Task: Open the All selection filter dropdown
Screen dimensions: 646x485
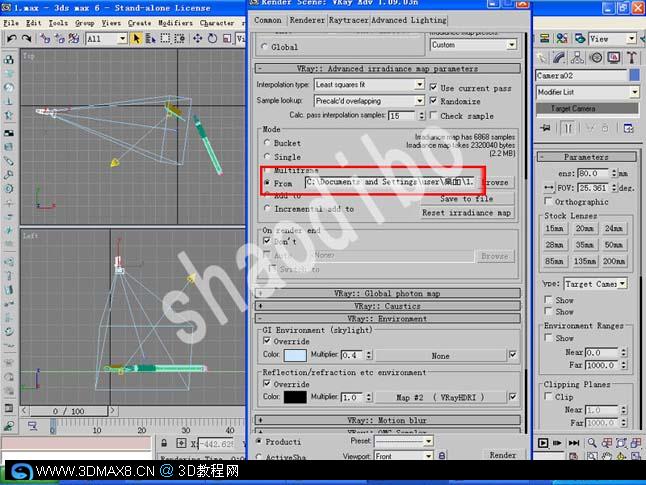Action: [x=106, y=39]
